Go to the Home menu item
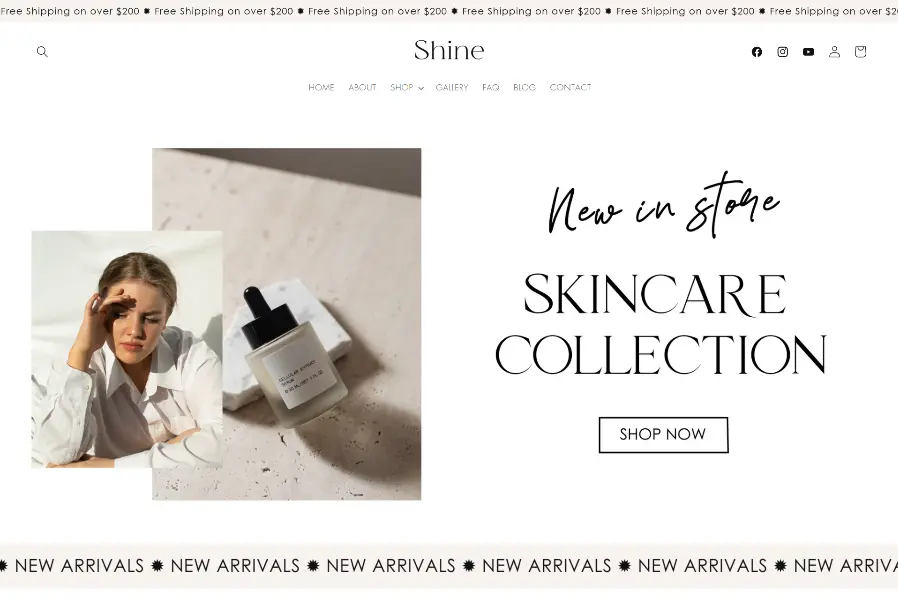 click(x=321, y=88)
